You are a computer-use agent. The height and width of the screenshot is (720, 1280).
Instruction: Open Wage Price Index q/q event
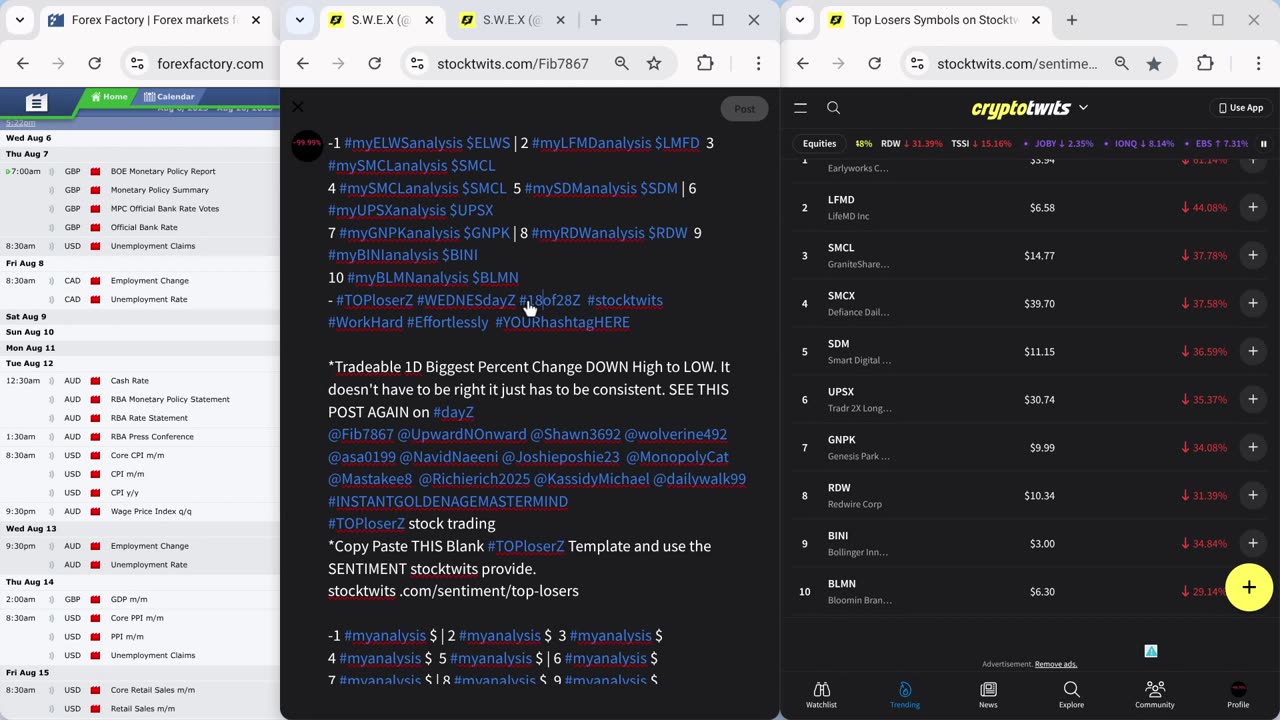[151, 511]
